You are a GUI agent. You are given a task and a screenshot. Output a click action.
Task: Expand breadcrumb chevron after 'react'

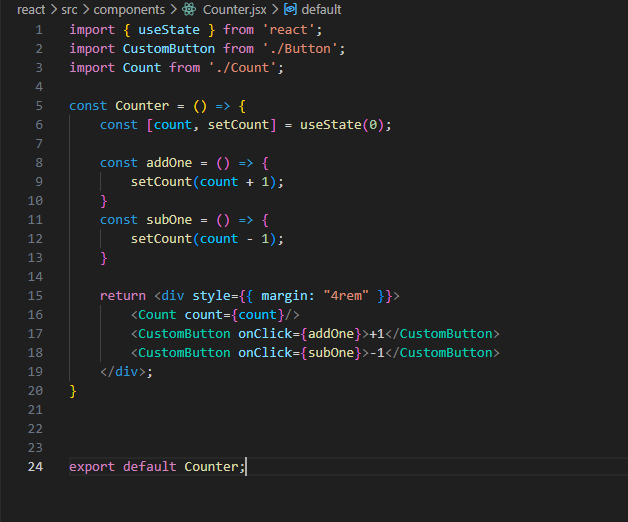point(53,10)
